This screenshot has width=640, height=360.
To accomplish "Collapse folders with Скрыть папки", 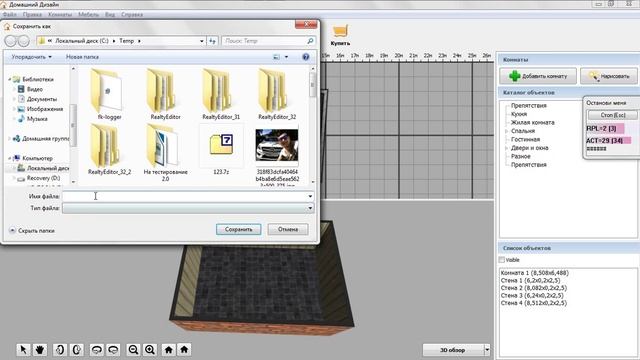I will tap(32, 231).
